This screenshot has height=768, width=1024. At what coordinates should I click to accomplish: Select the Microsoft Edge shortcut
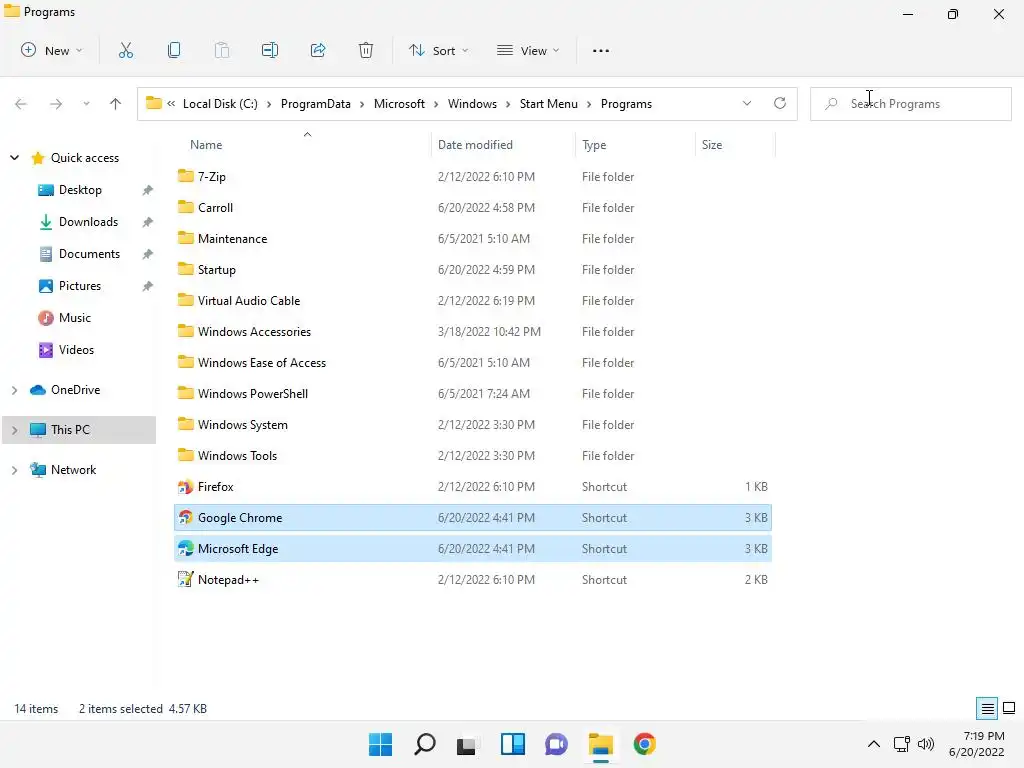click(x=473, y=549)
